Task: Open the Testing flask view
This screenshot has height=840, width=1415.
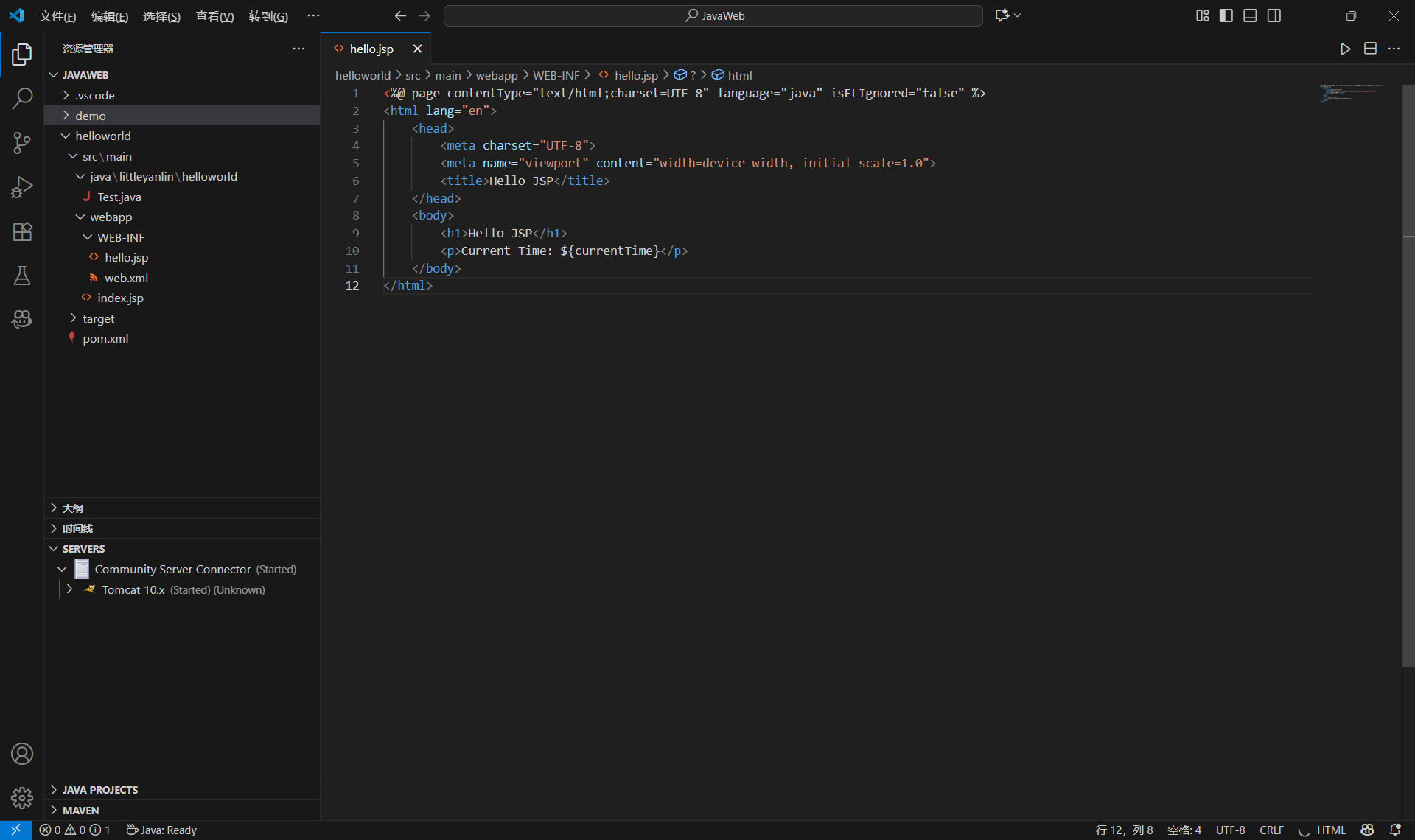Action: tap(22, 276)
